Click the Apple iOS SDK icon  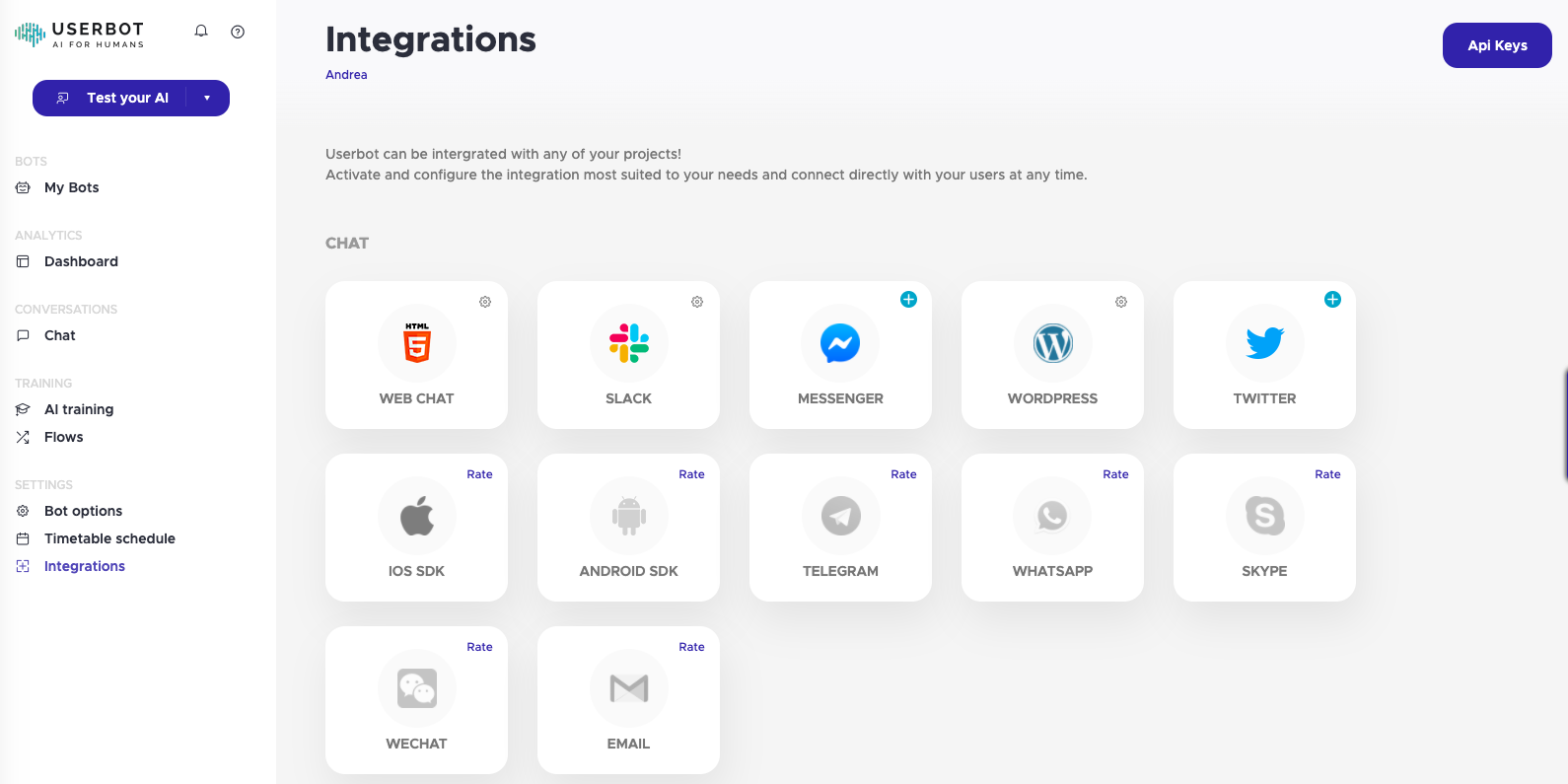coord(417,516)
